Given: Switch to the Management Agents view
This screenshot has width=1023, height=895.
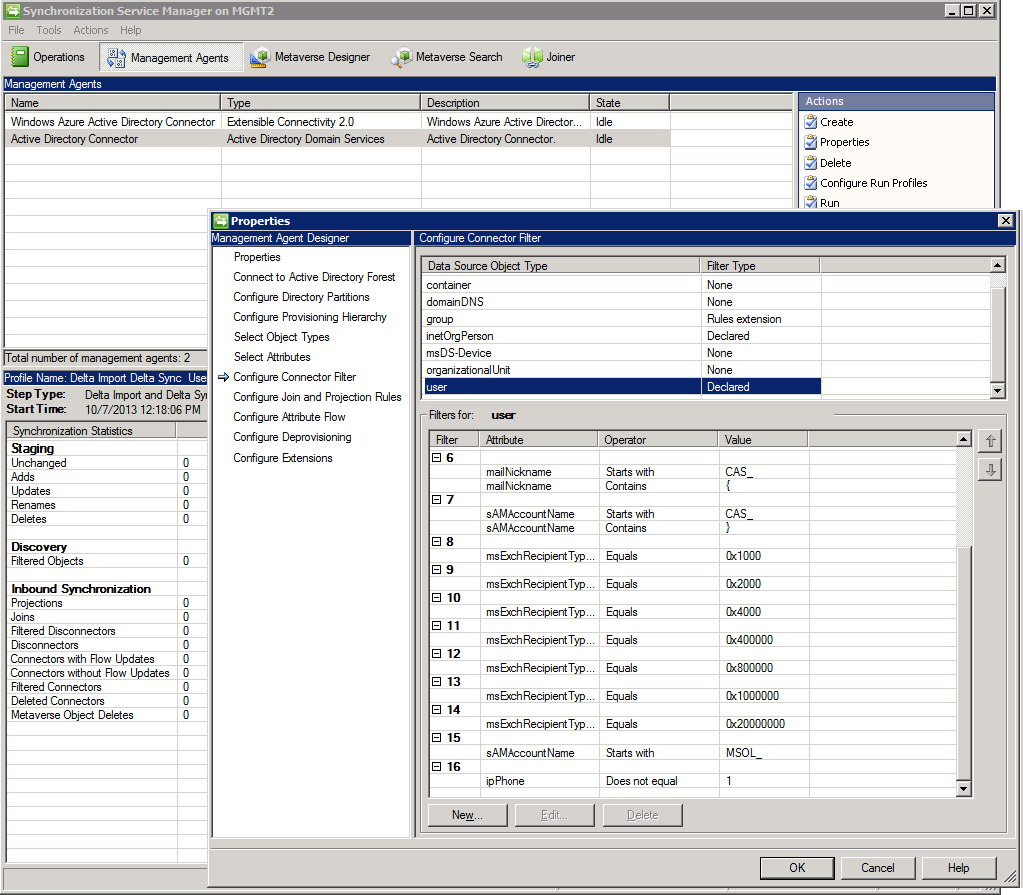Looking at the screenshot, I should point(170,57).
